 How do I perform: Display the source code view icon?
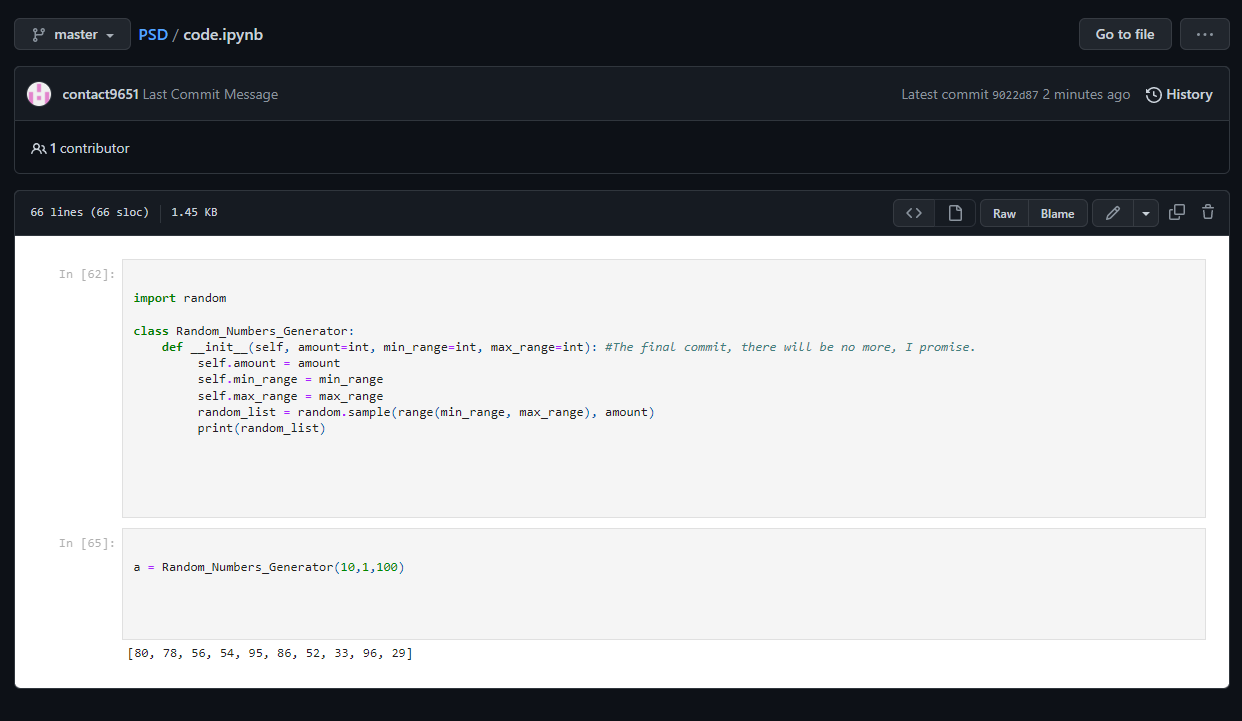[913, 213]
